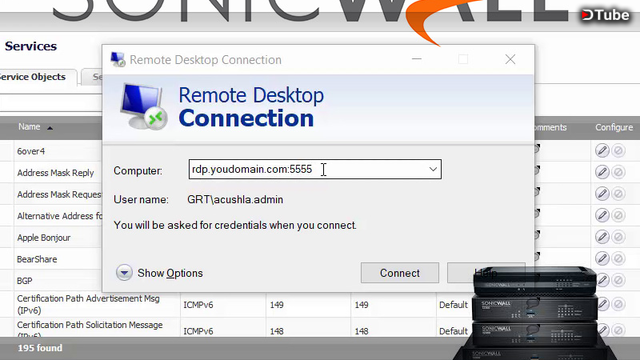Click Remote Desktop Connection title bar icon
Image resolution: width=640 pixels, height=360 pixels.
click(118, 60)
